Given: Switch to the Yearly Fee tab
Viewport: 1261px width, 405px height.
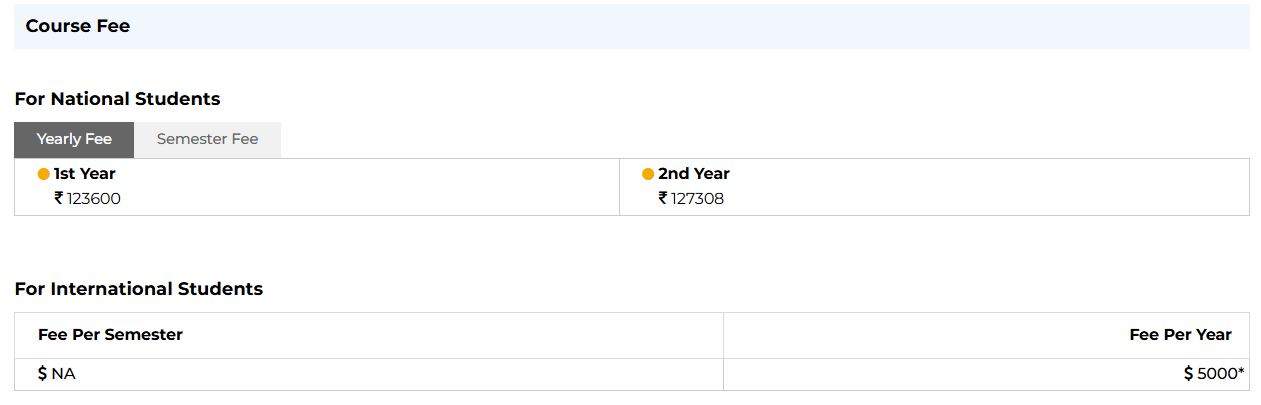Looking at the screenshot, I should [74, 139].
